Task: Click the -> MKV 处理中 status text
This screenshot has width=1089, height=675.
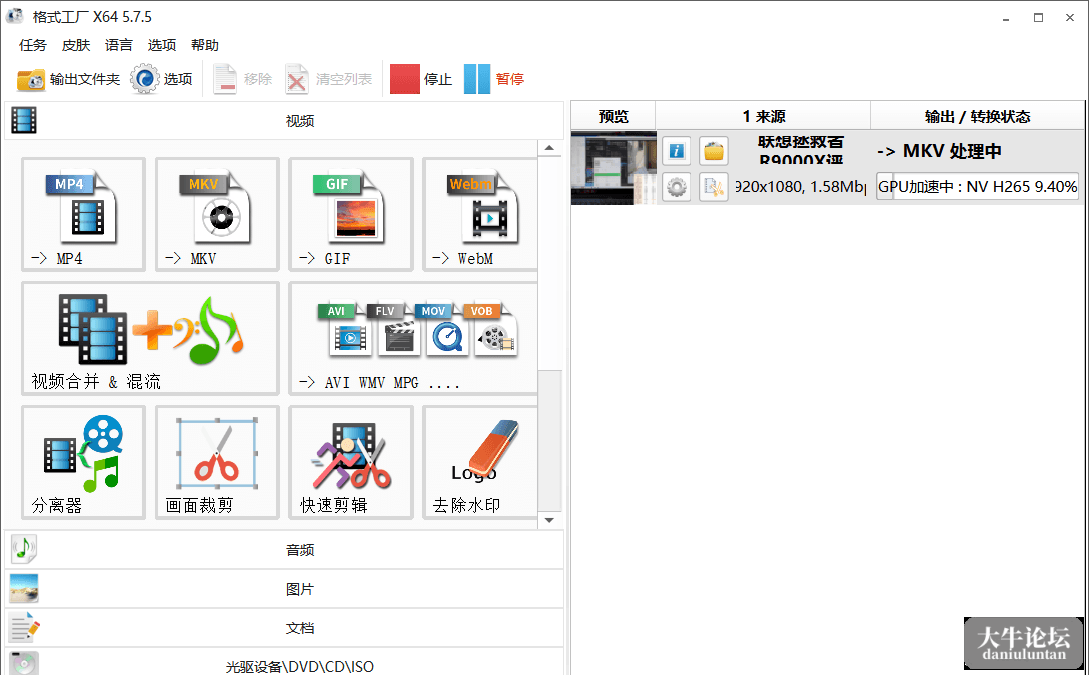Action: (939, 151)
